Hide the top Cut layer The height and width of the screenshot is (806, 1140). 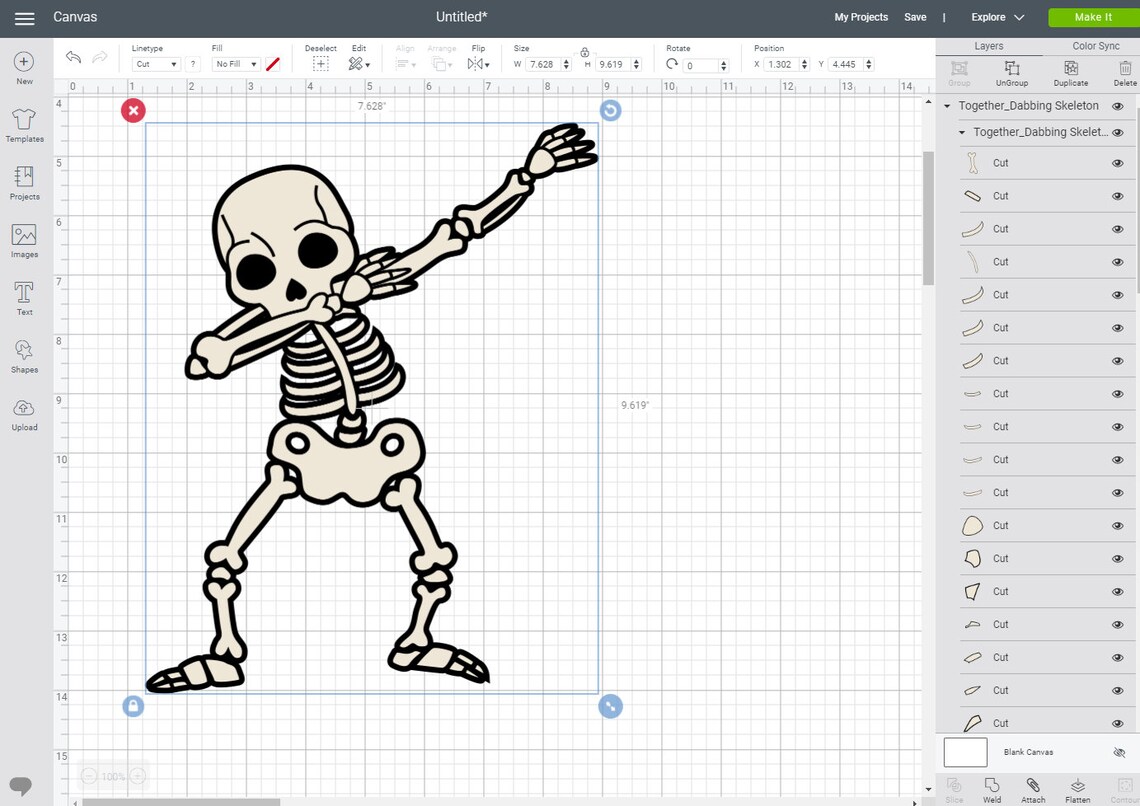tap(1117, 162)
